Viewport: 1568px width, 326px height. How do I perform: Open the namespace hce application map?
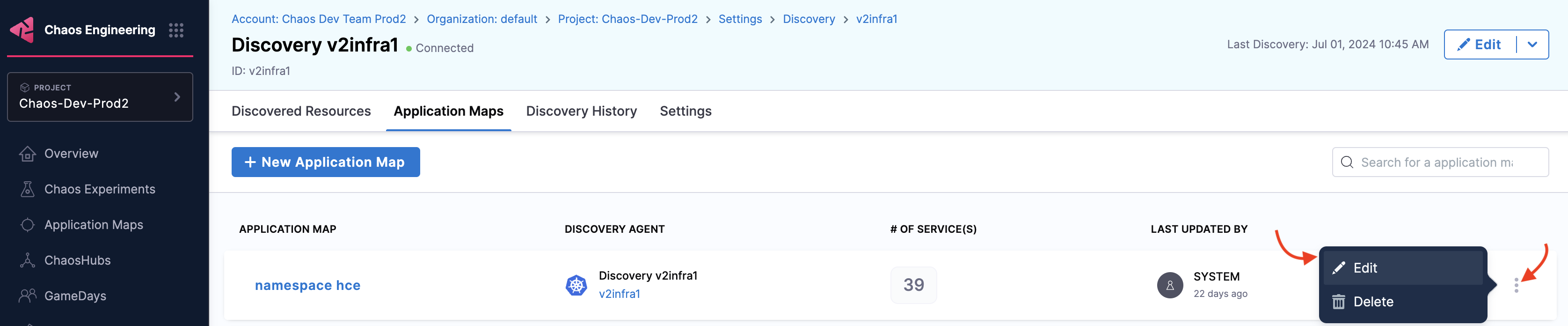tap(307, 285)
